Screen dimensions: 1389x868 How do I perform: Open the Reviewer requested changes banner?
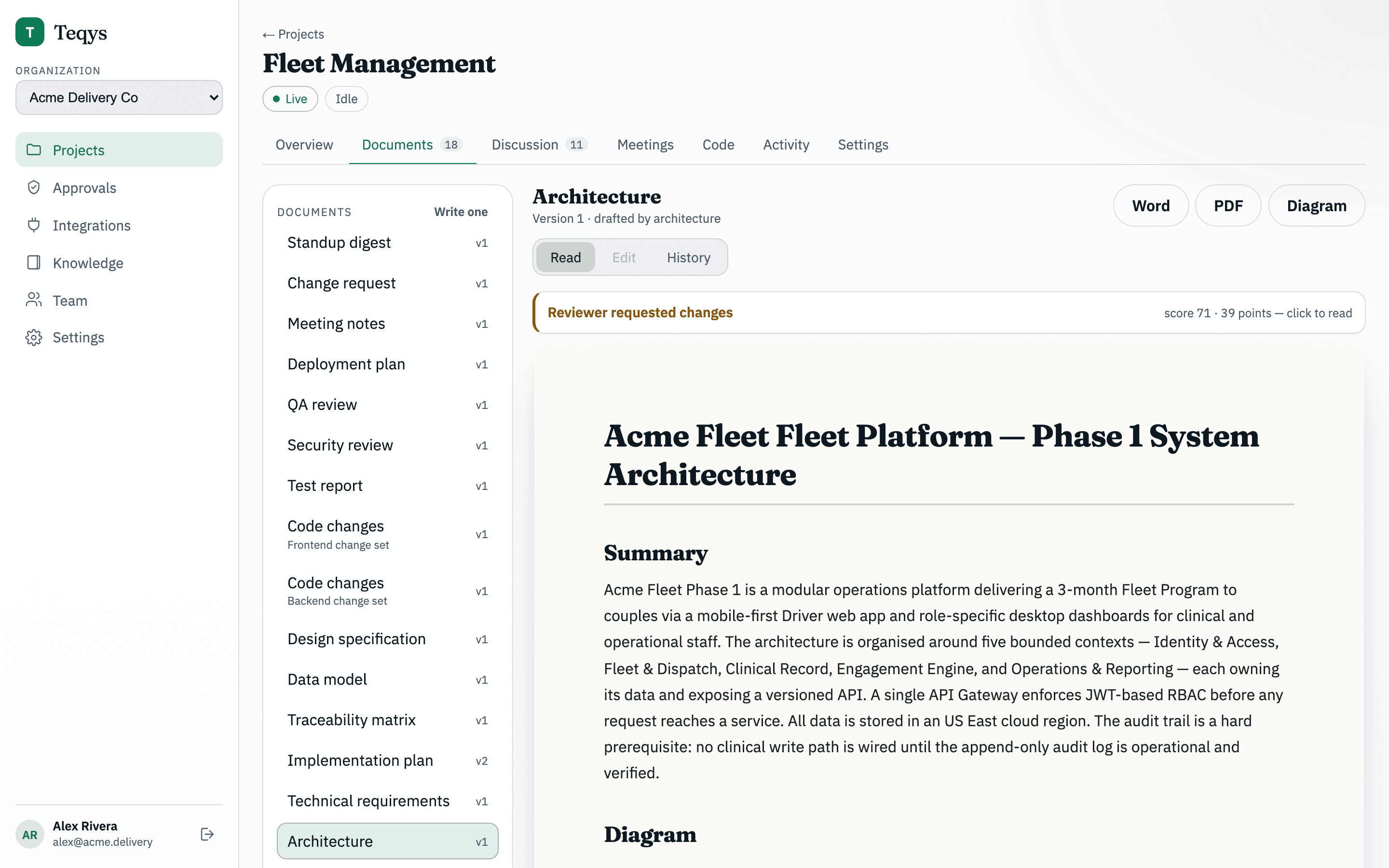click(x=949, y=312)
